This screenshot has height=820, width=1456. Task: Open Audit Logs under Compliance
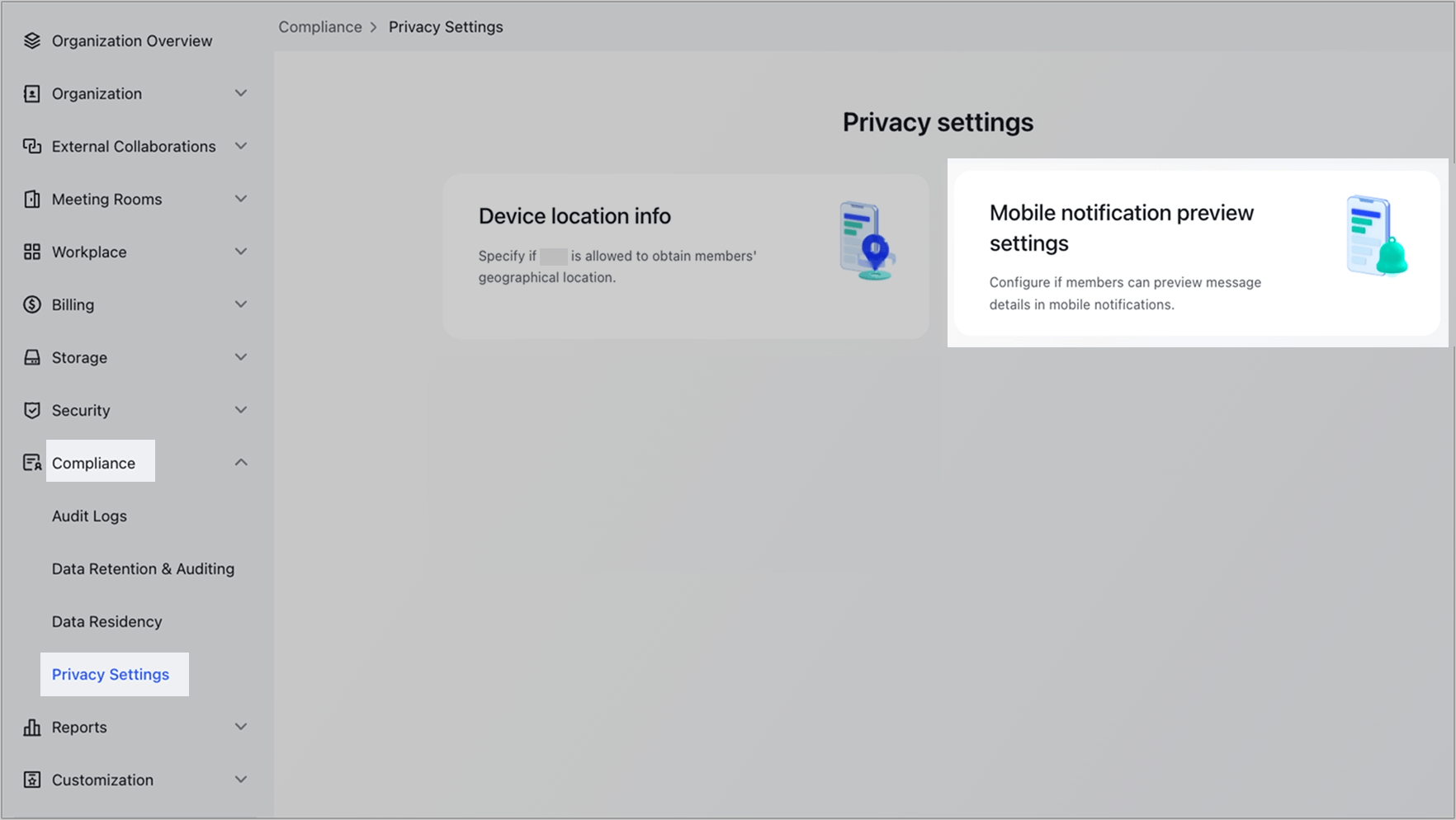(89, 516)
